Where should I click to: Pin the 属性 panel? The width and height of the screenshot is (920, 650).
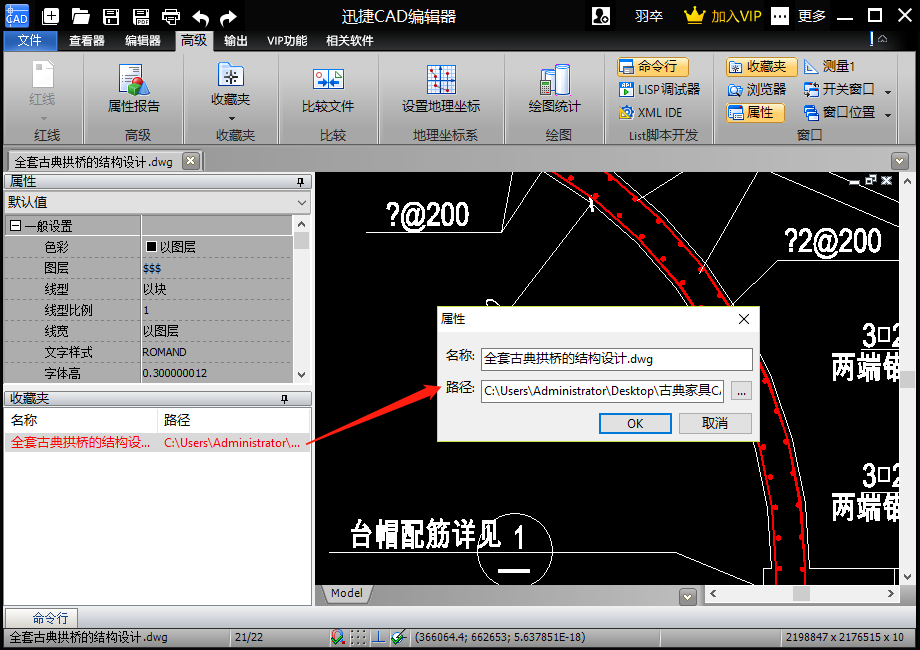[300, 182]
